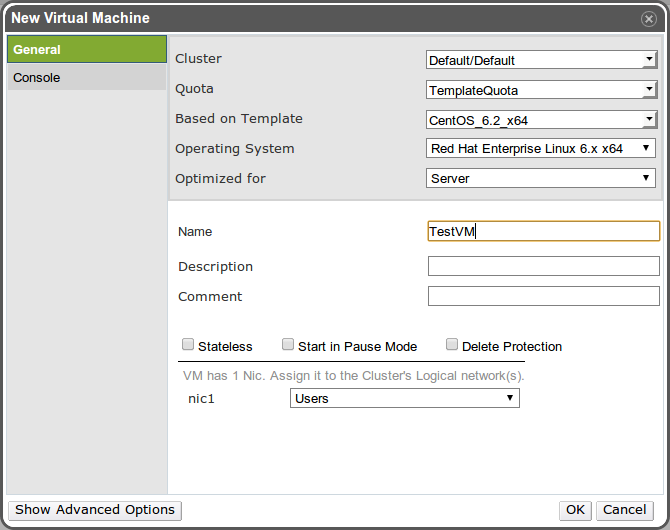This screenshot has width=670, height=530.
Task: Enable the Stateless checkbox
Action: (x=188, y=346)
